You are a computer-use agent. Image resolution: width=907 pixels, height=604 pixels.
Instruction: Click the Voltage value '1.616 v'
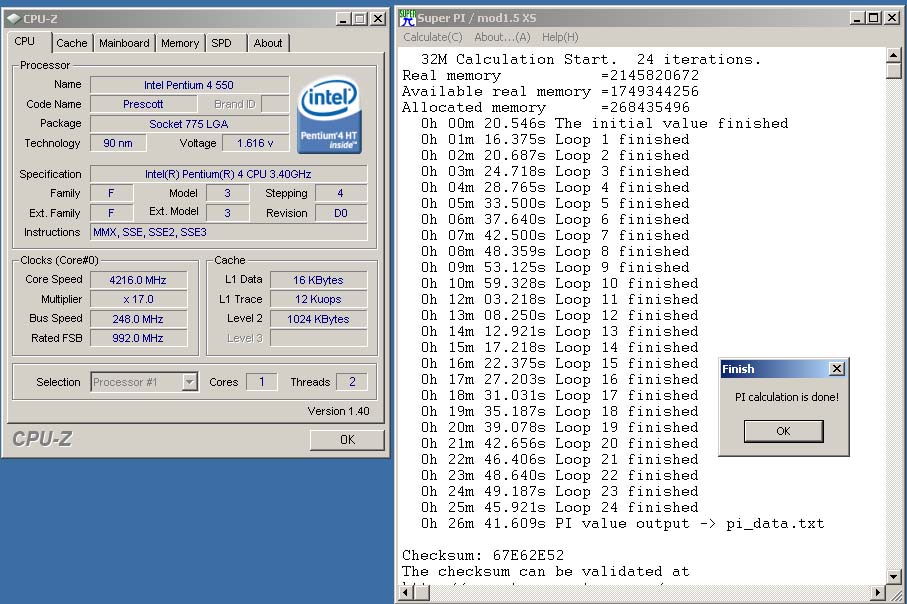tap(255, 143)
